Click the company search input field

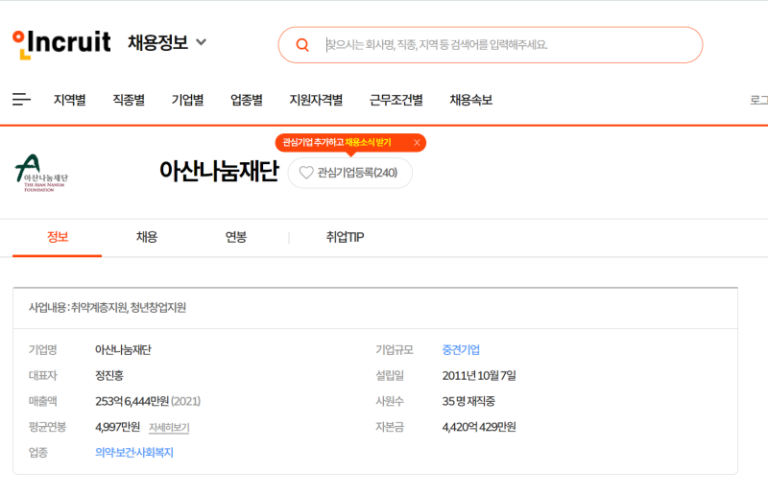(x=500, y=45)
